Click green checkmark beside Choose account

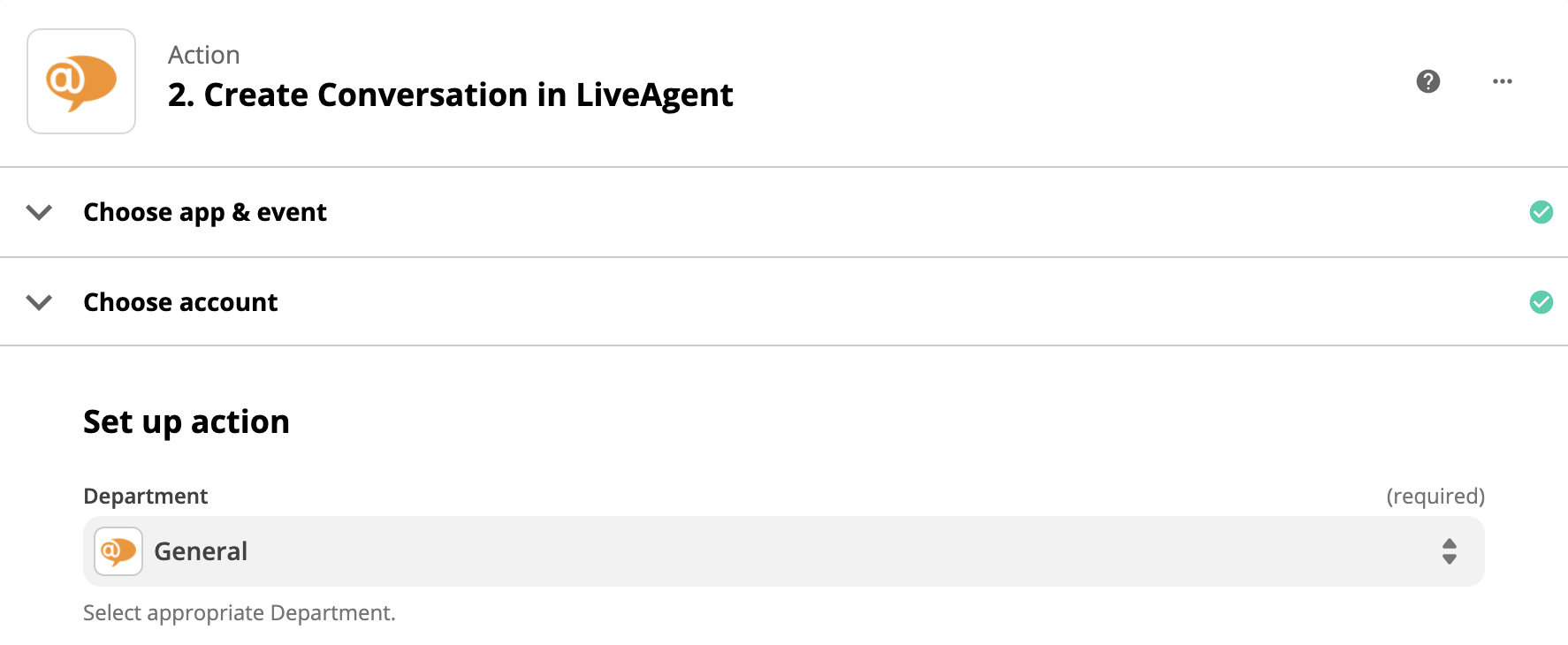pos(1541,302)
